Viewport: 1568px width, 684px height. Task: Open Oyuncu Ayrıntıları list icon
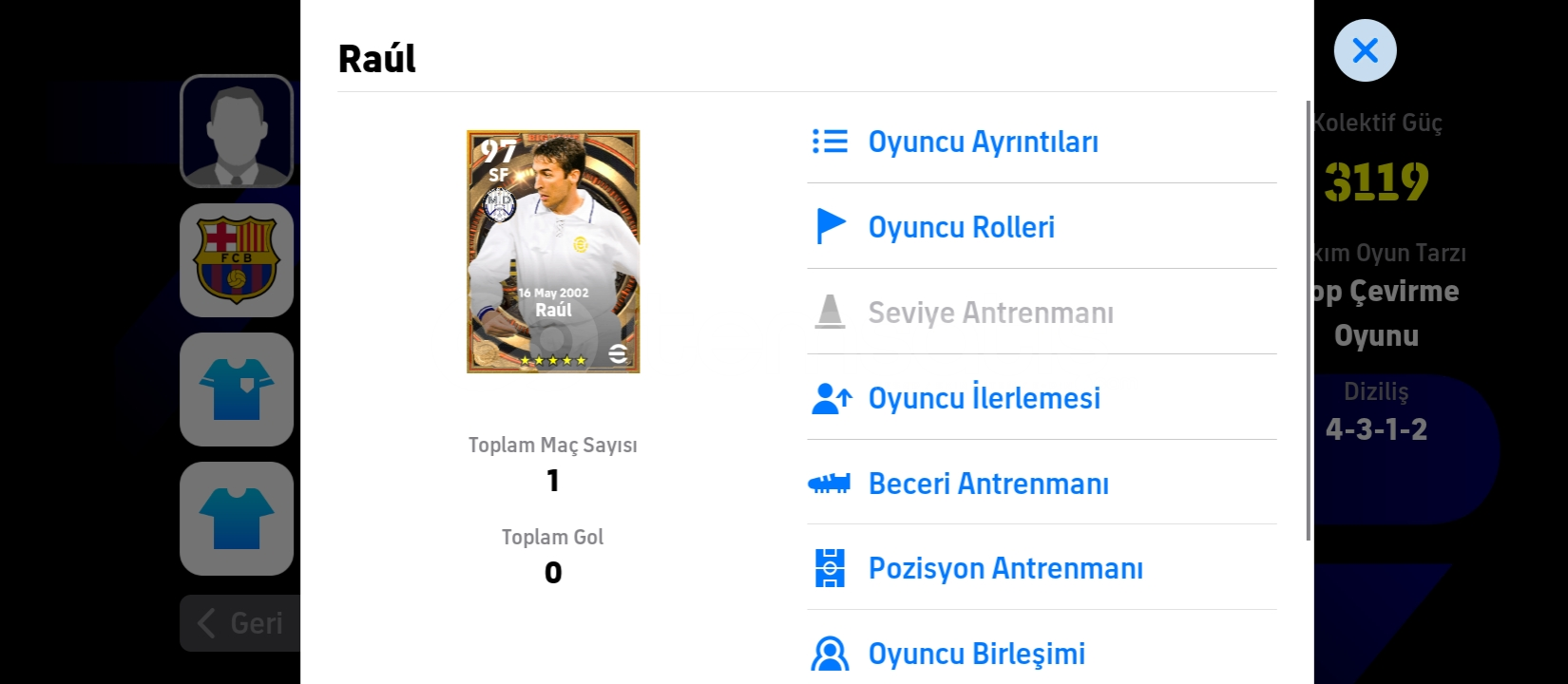click(830, 142)
